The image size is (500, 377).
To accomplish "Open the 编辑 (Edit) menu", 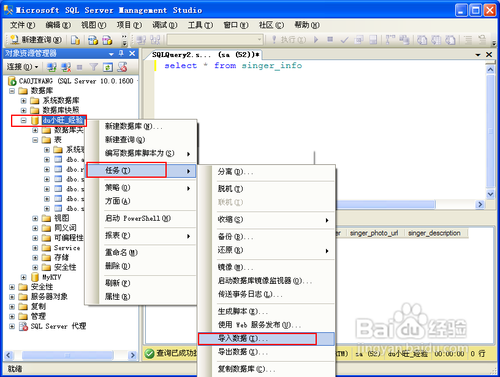I will click(x=58, y=25).
